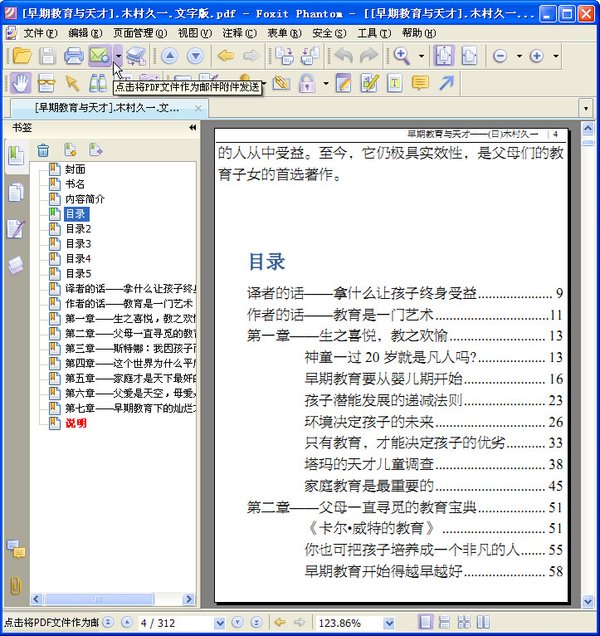The width and height of the screenshot is (600, 636).
Task: Toggle continuous facing layout in status bar
Action: click(464, 622)
